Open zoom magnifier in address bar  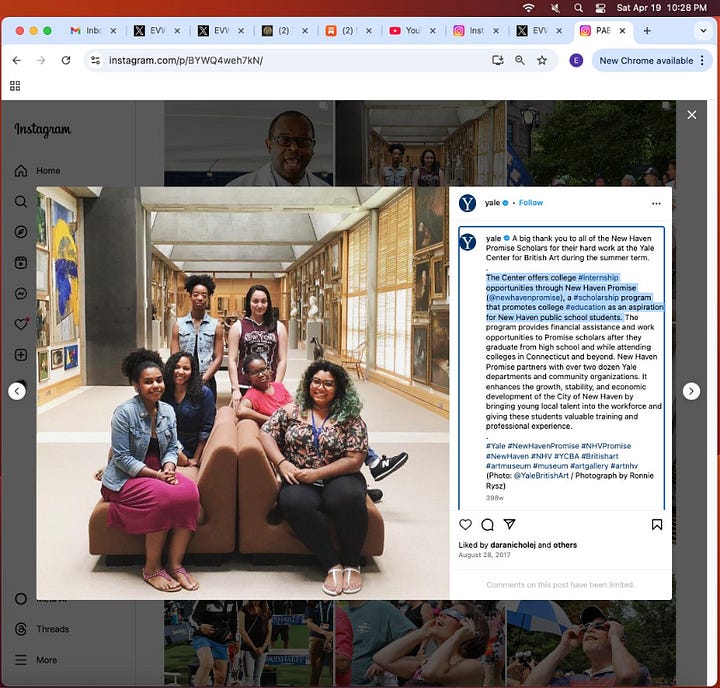(x=519, y=60)
